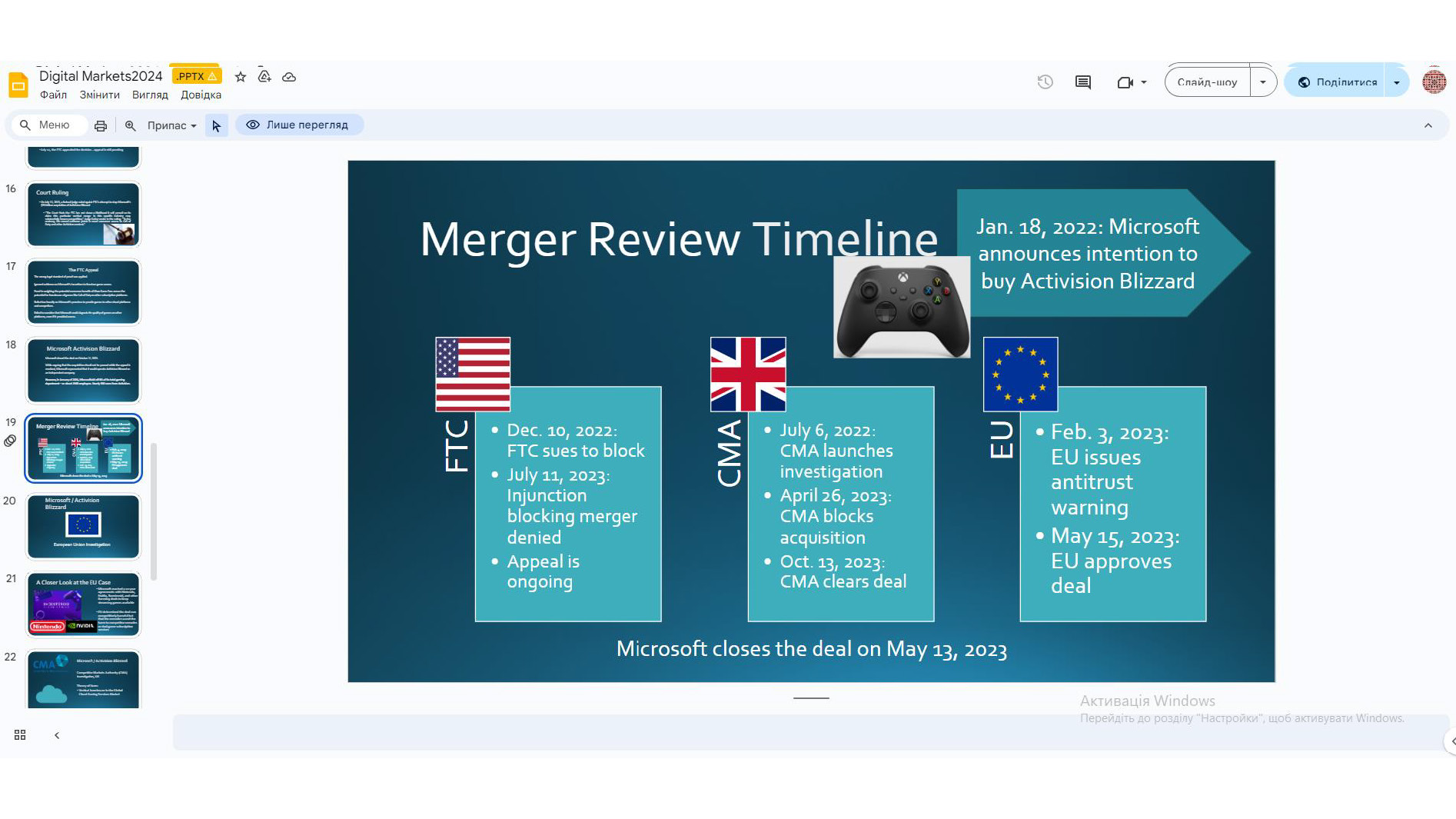Click the Лише перегляд view-only button
Screen dimensions: 1456x819
[299, 125]
